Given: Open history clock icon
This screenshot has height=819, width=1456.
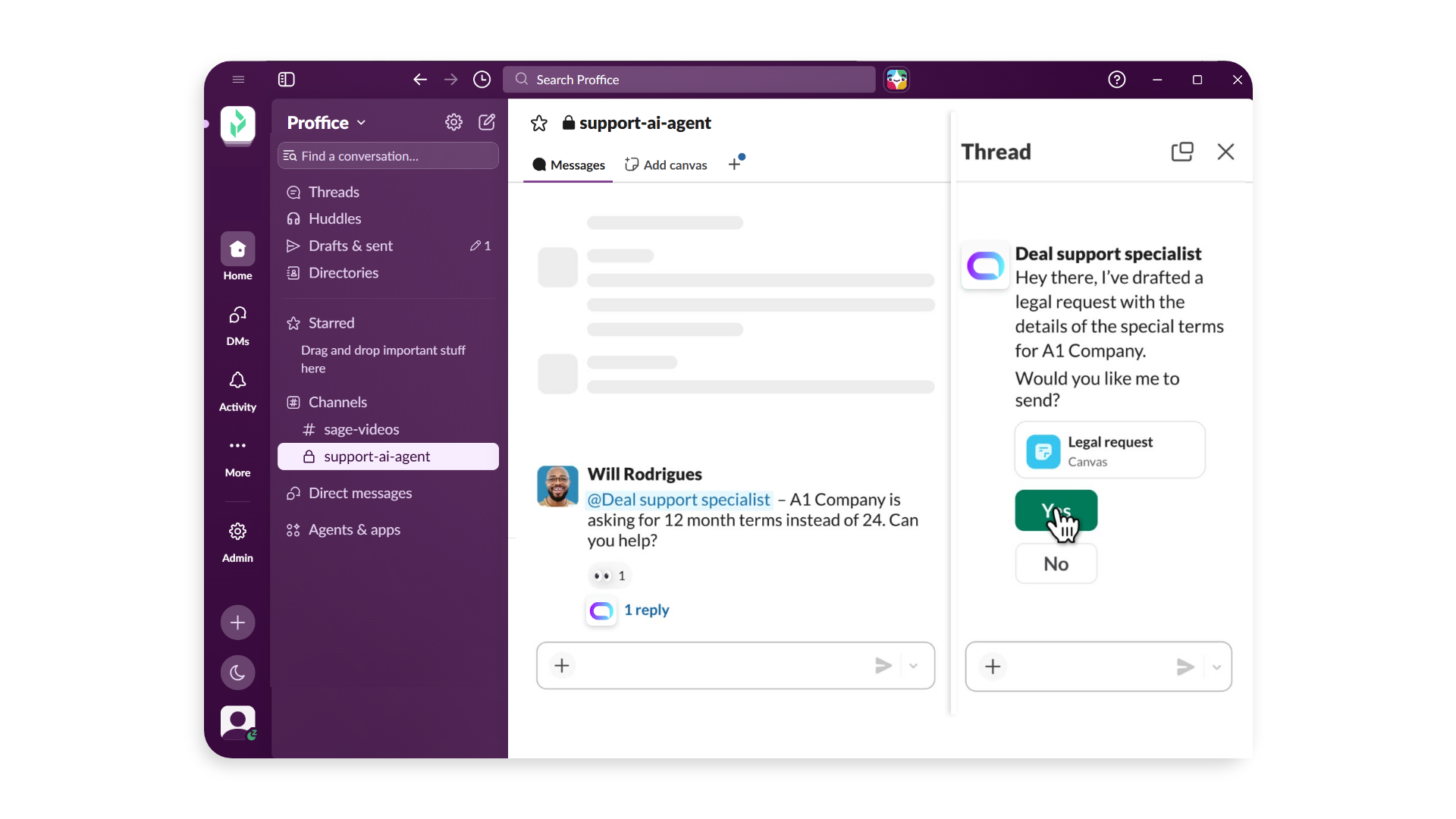Looking at the screenshot, I should point(482,80).
